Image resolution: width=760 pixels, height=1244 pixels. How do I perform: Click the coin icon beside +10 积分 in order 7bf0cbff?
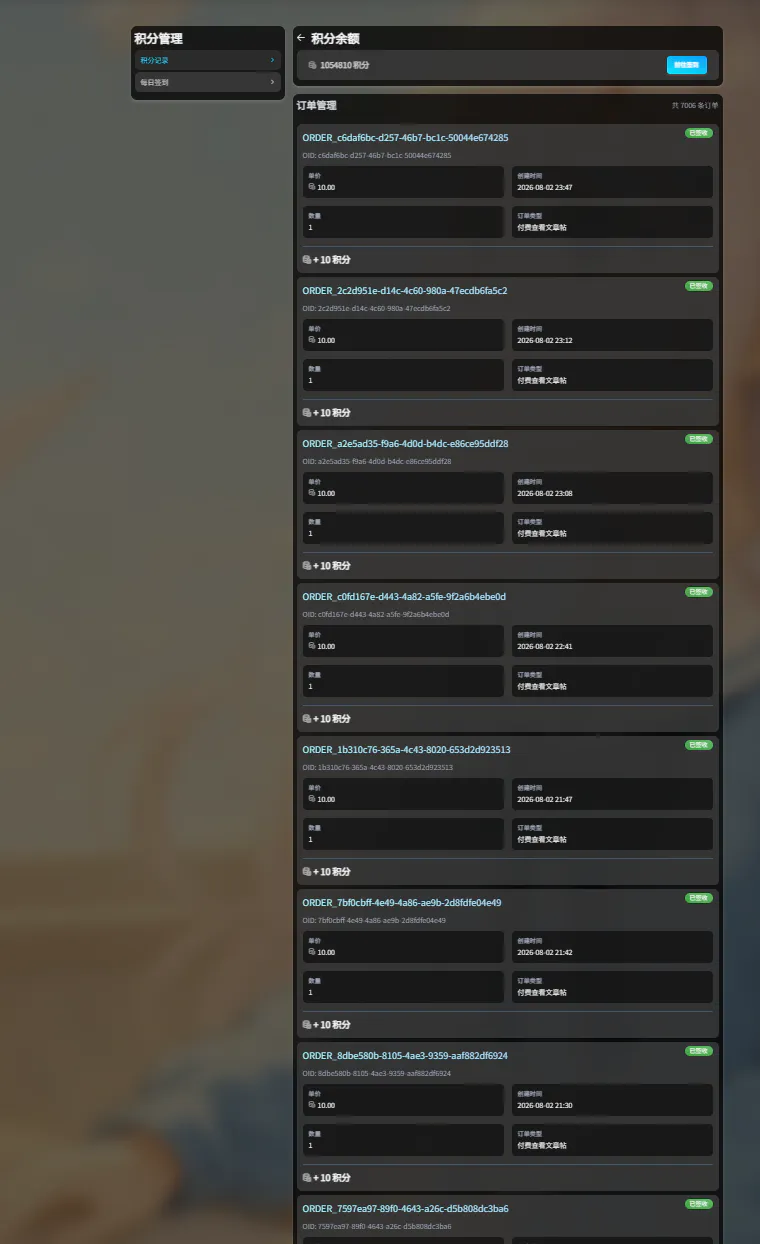pos(307,1025)
